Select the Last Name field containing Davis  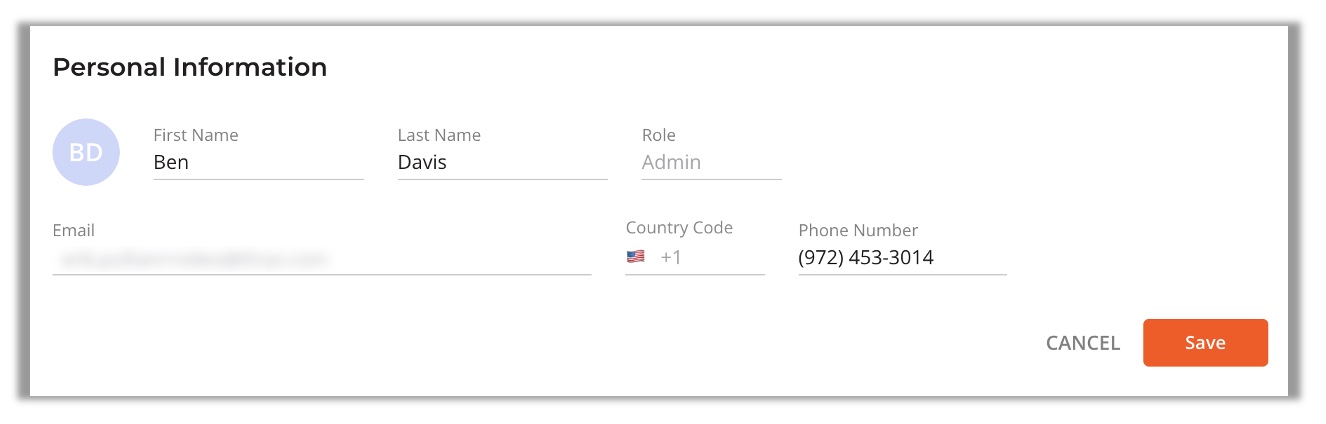pos(502,162)
